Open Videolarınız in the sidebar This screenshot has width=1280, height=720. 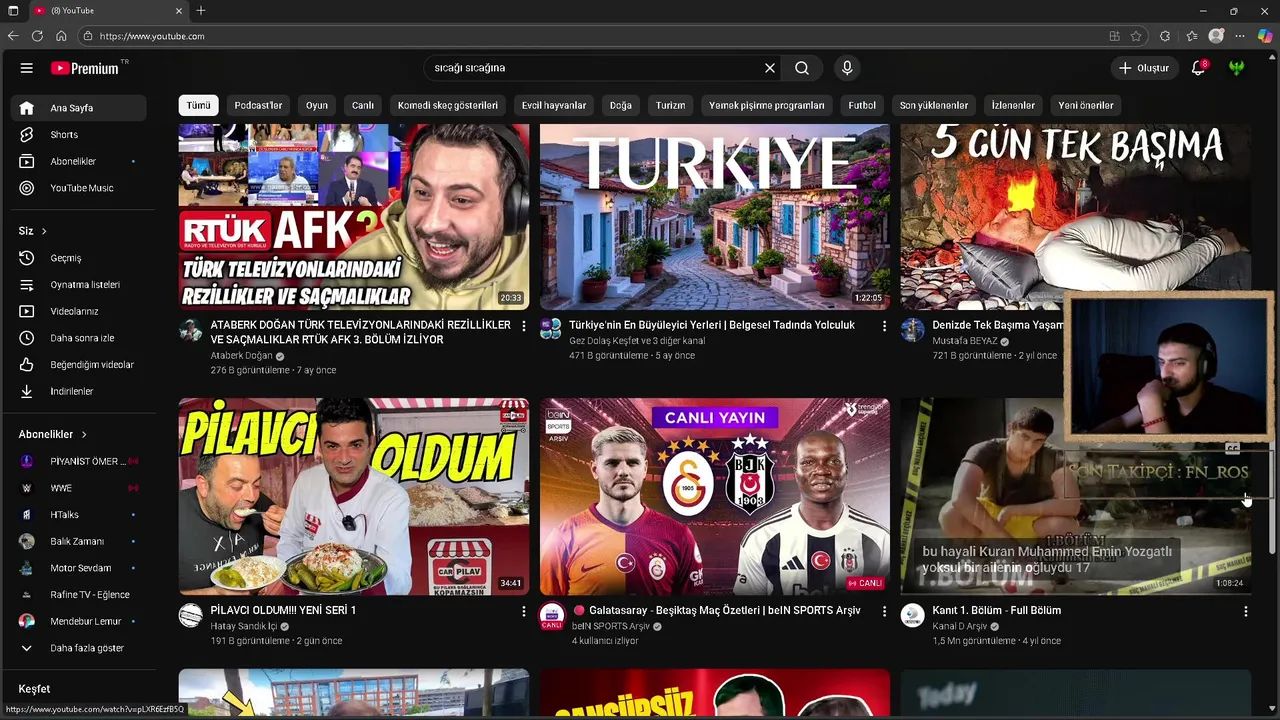[80, 311]
